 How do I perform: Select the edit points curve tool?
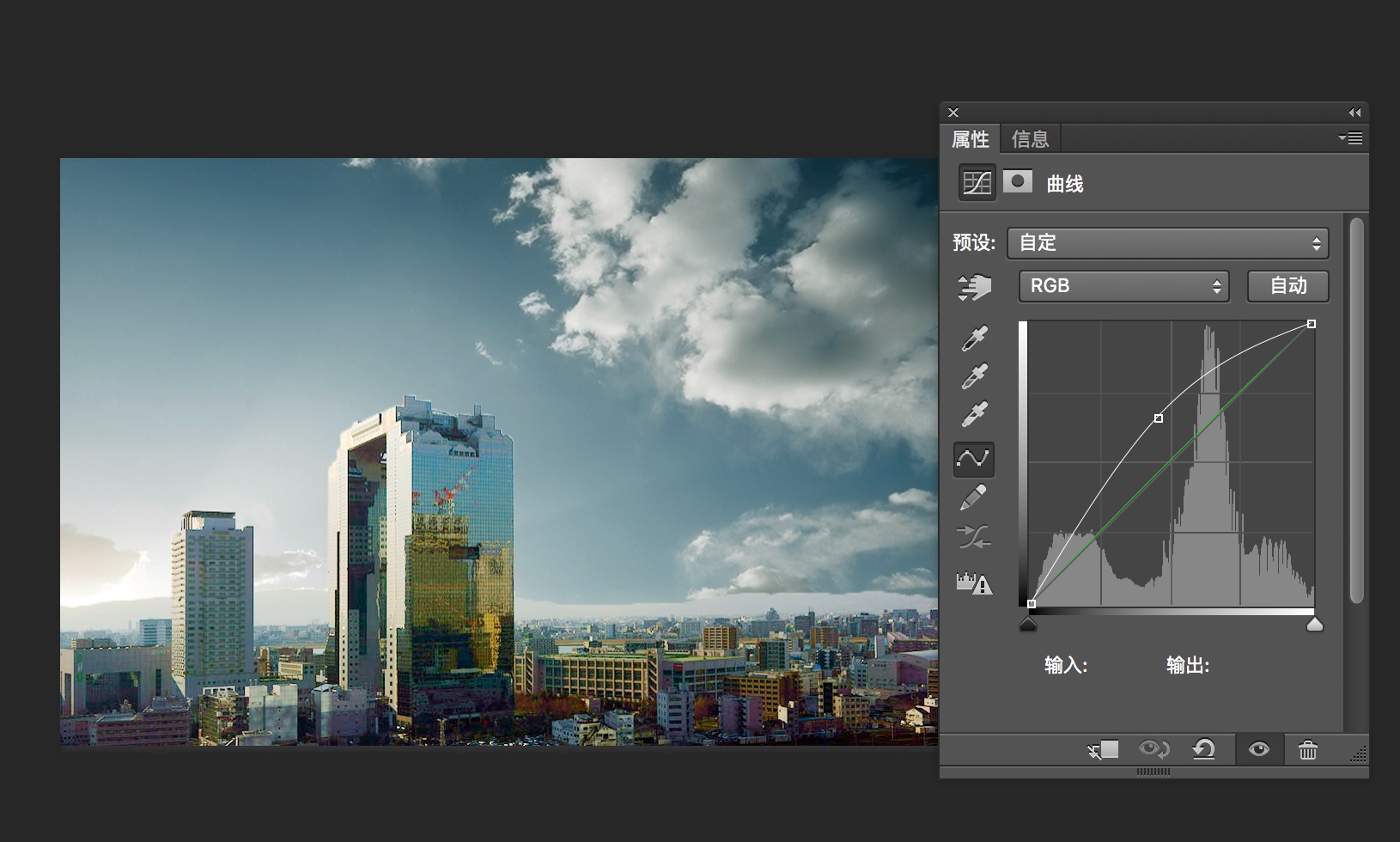(974, 459)
